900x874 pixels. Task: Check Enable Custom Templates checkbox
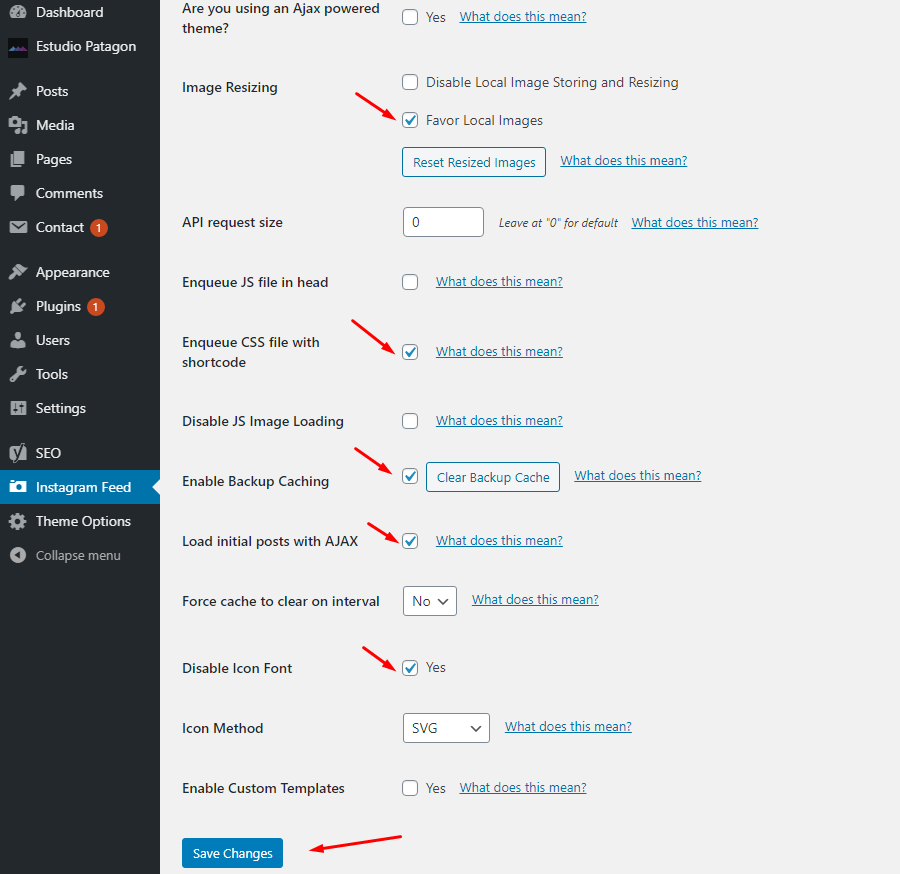(x=410, y=788)
